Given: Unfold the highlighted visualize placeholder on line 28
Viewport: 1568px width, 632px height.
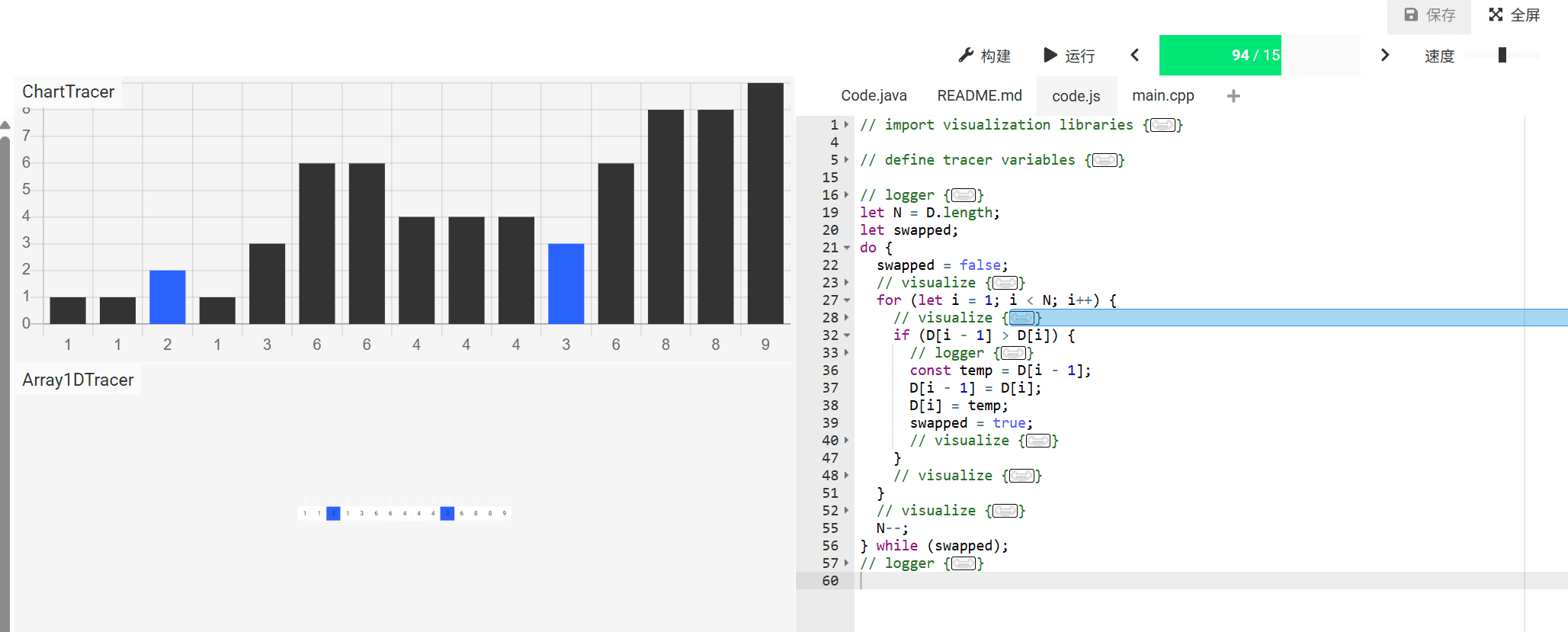Looking at the screenshot, I should pyautogui.click(x=1021, y=318).
